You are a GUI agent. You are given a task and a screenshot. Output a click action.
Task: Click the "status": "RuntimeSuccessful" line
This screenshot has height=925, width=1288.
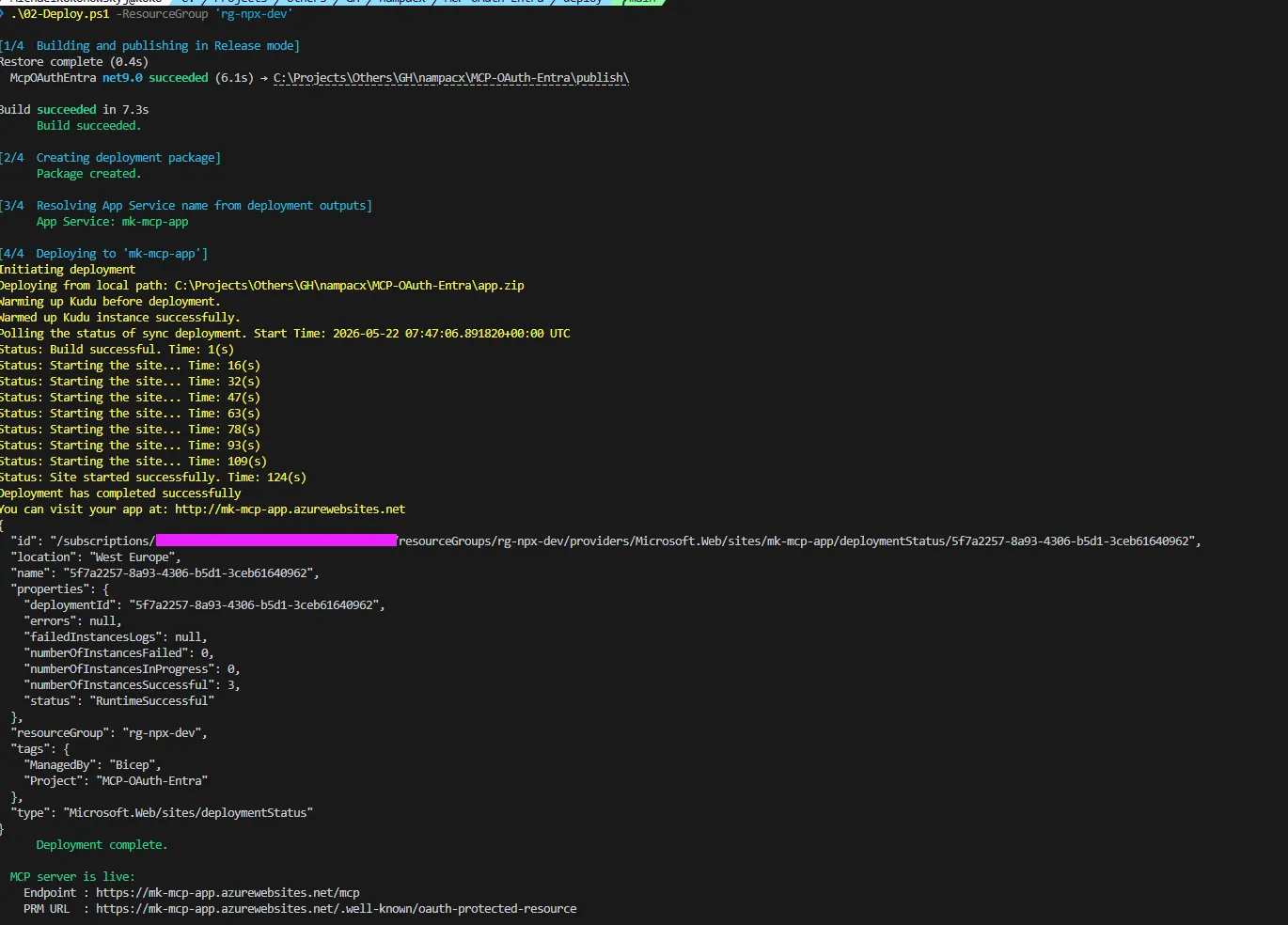118,701
